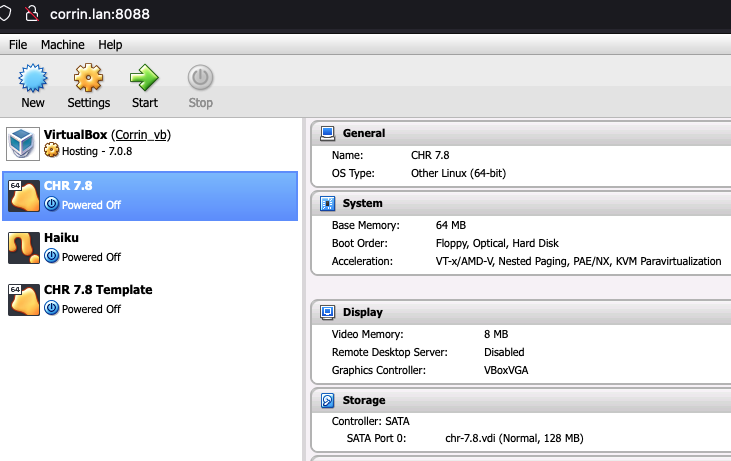The height and width of the screenshot is (461, 731).
Task: Click the New button label
Action: pos(33,103)
